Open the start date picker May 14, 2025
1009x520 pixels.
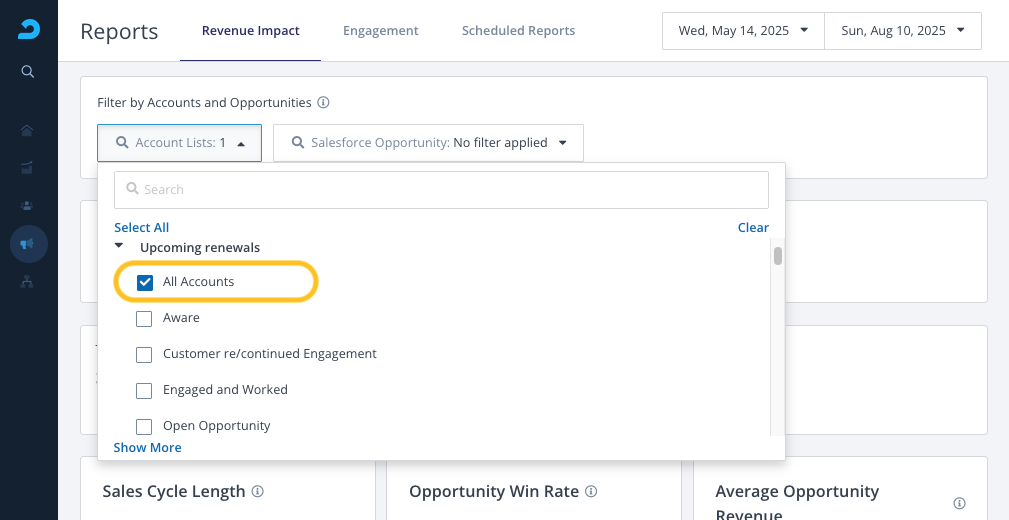coord(743,31)
